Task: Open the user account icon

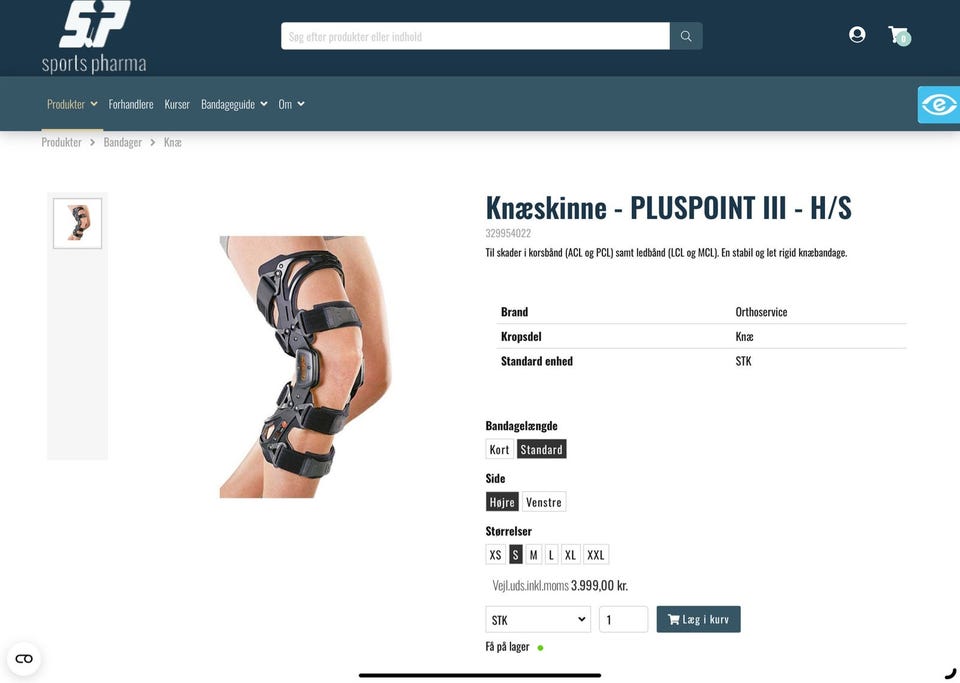Action: [857, 34]
